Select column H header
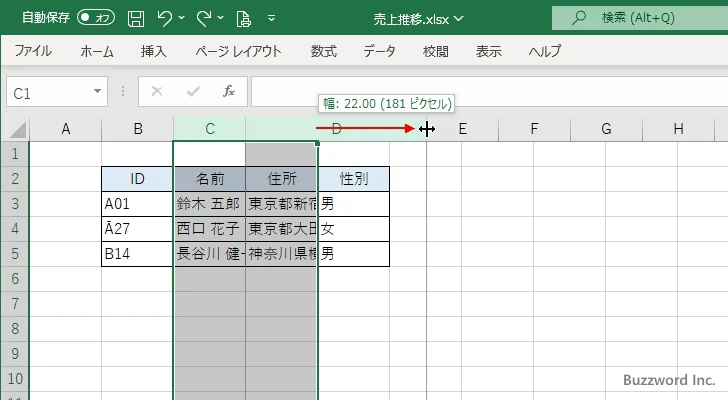Image resolution: width=728 pixels, height=400 pixels. (x=678, y=129)
